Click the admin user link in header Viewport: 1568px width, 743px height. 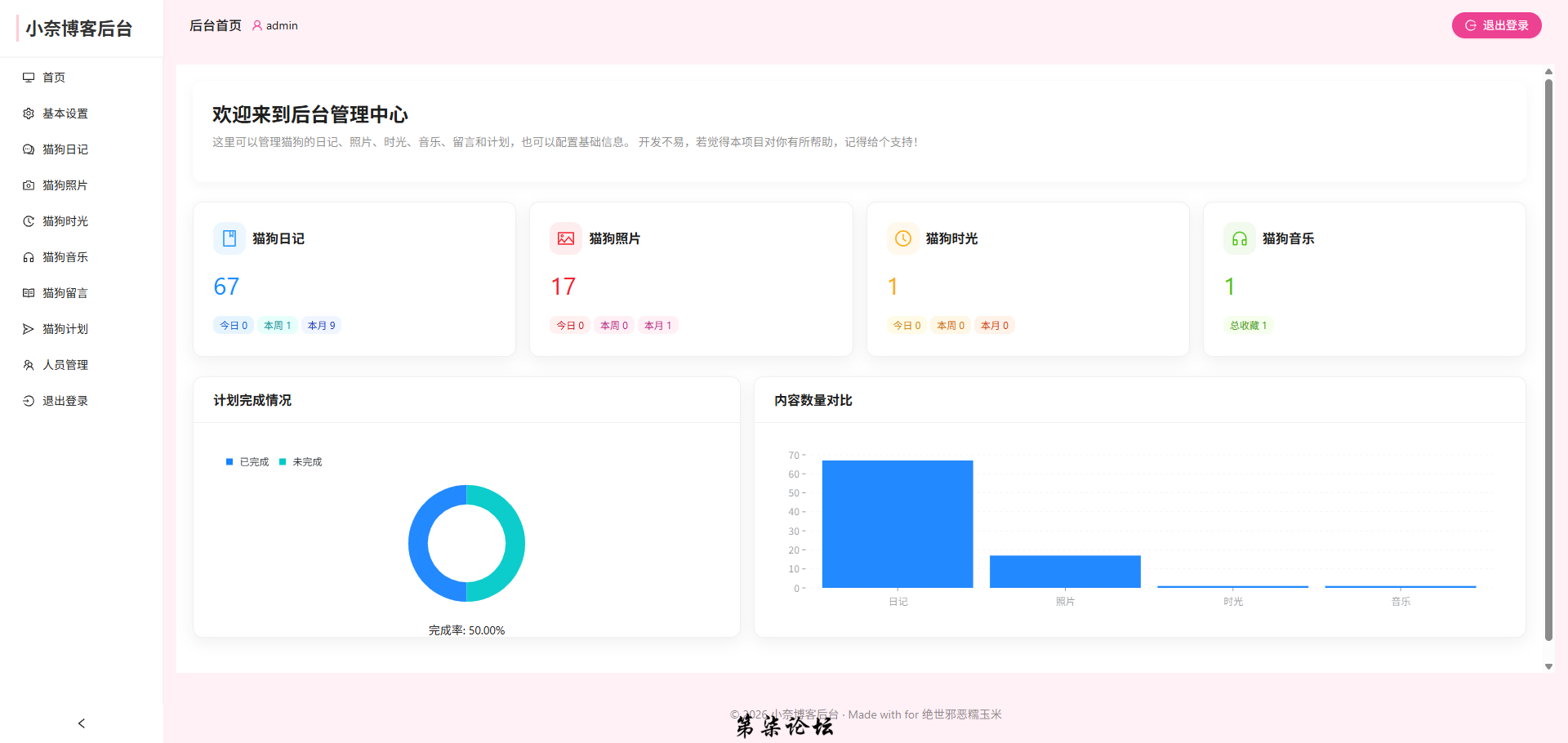275,26
